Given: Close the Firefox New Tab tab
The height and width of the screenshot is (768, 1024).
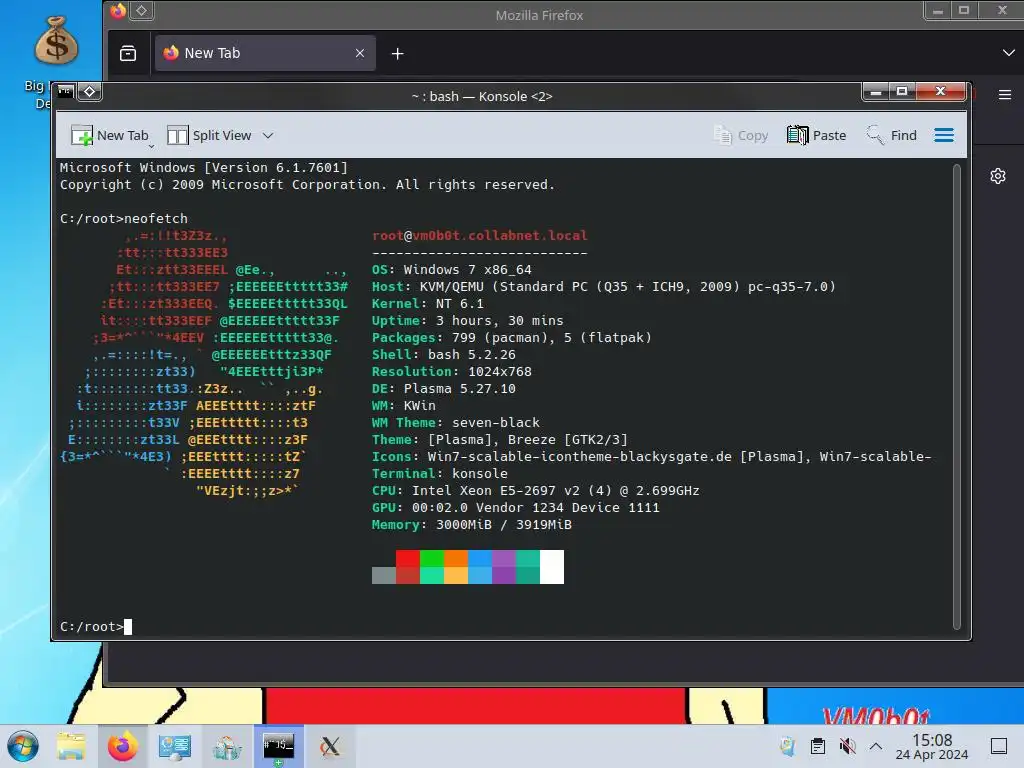Looking at the screenshot, I should [x=360, y=53].
